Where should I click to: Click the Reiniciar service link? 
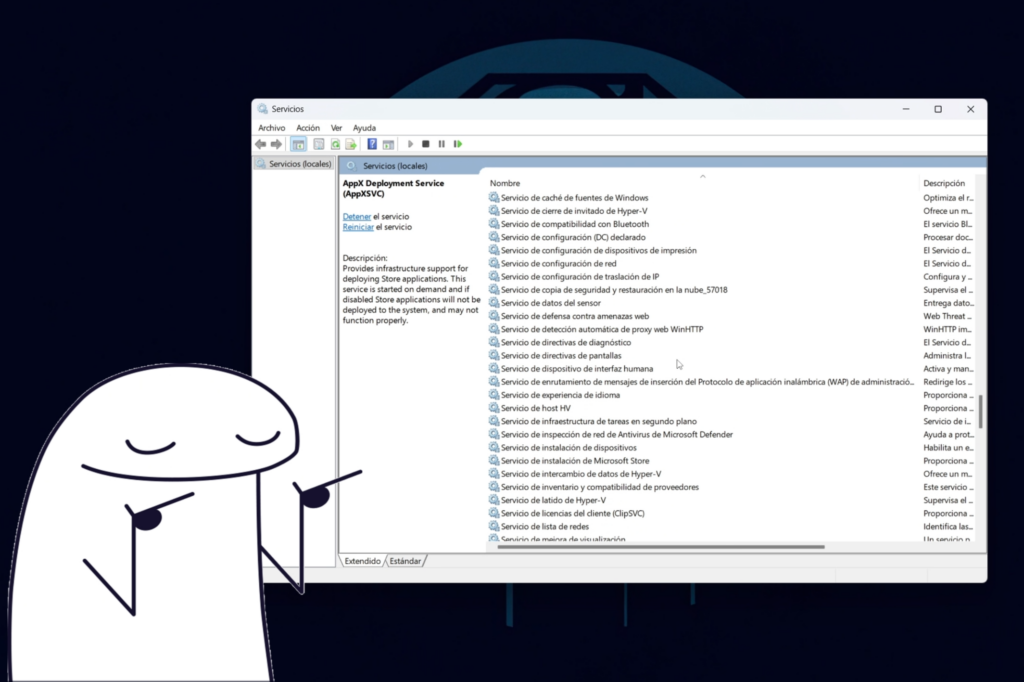tap(358, 227)
